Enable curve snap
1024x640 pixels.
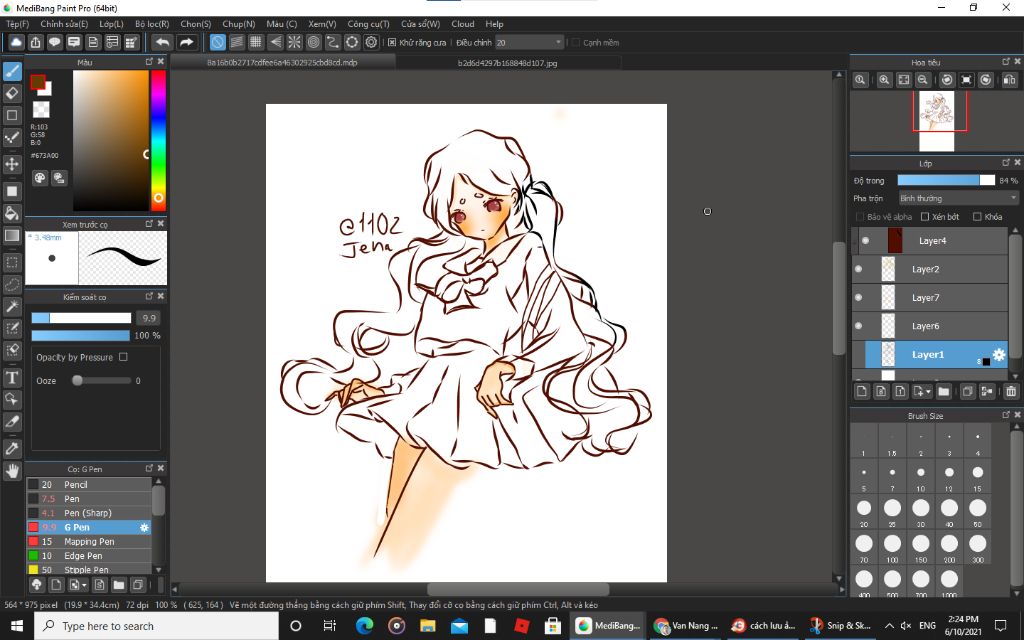pos(332,42)
